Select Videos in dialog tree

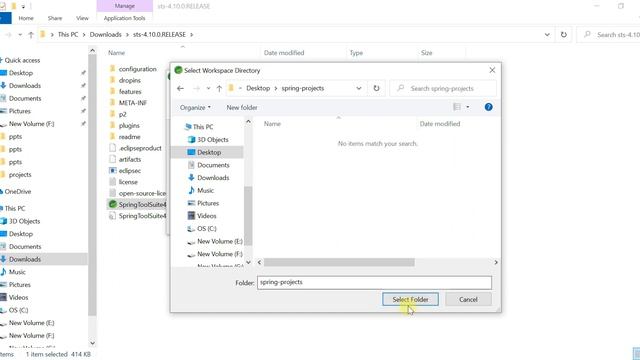[x=202, y=216]
